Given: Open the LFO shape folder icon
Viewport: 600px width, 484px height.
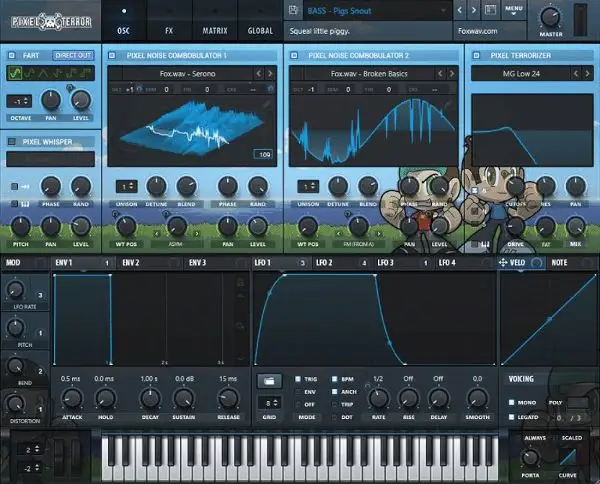Looking at the screenshot, I should (266, 380).
